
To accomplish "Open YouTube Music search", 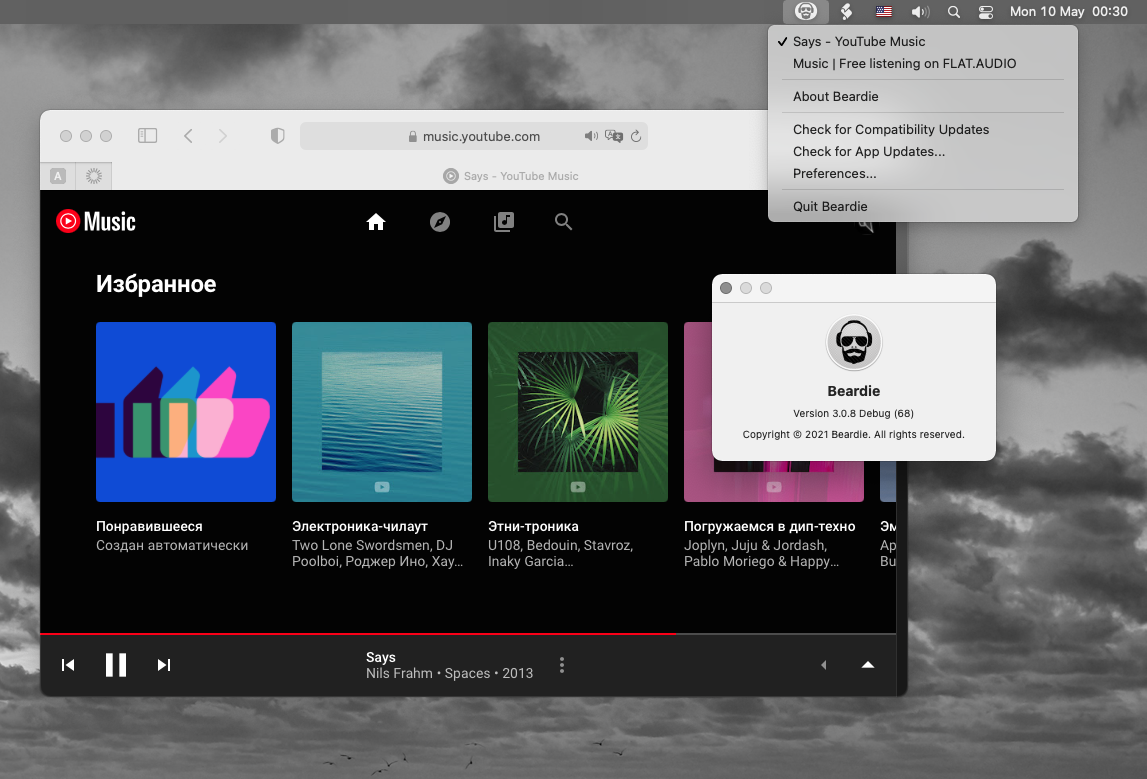I will coord(563,222).
